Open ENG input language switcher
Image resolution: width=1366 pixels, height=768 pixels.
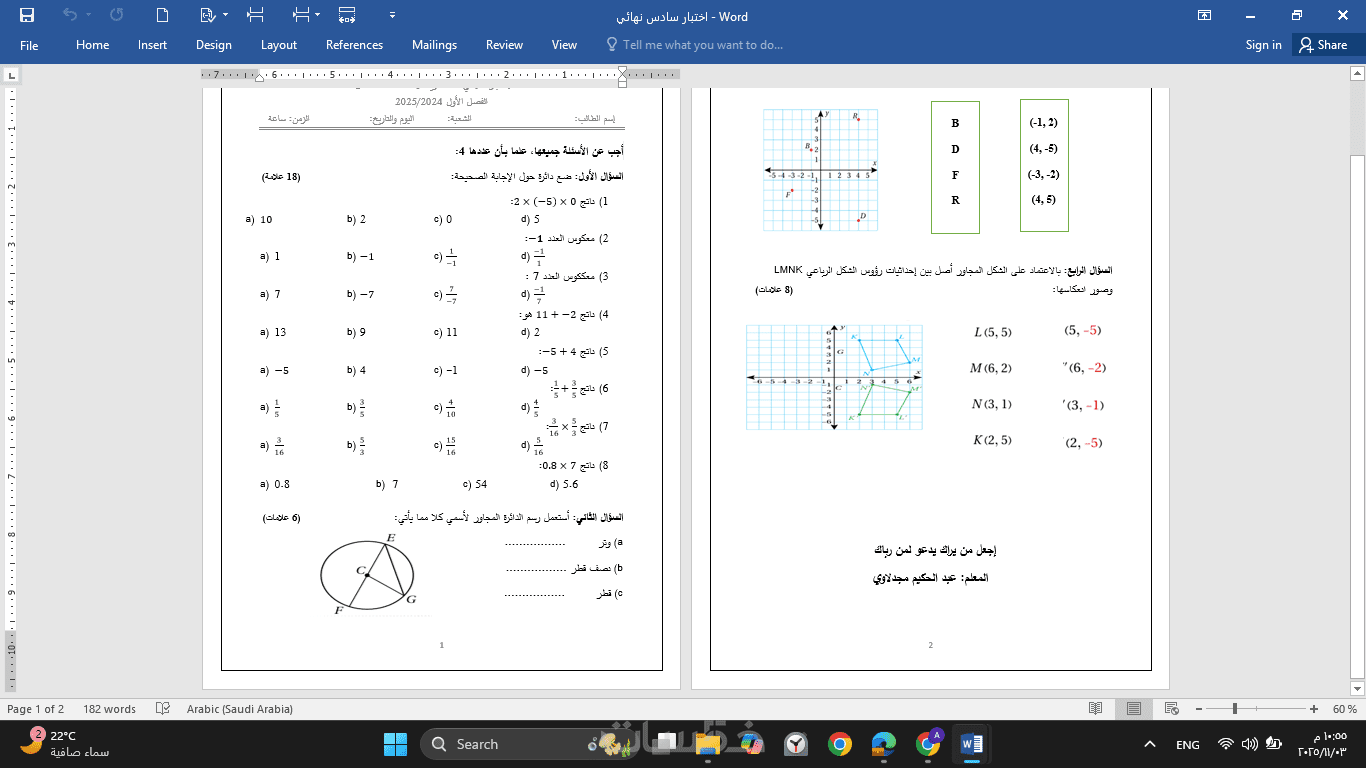point(1188,745)
